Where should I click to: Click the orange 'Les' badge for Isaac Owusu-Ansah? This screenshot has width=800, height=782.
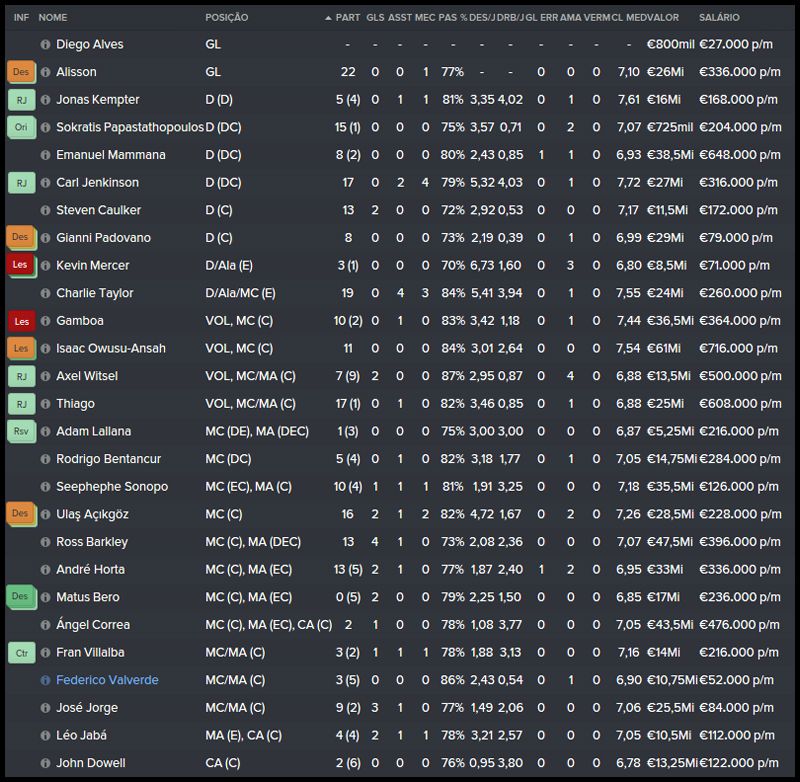(20, 348)
